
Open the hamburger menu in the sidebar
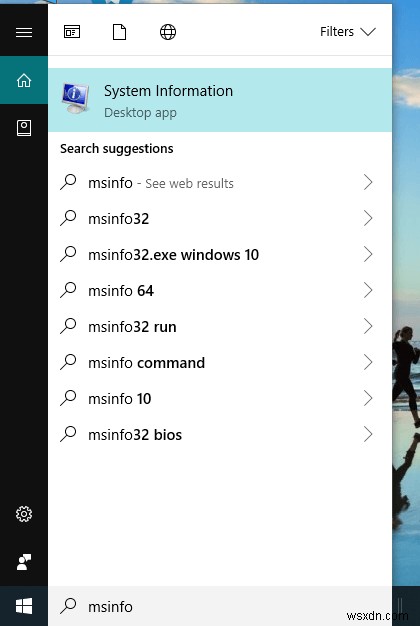click(24, 32)
